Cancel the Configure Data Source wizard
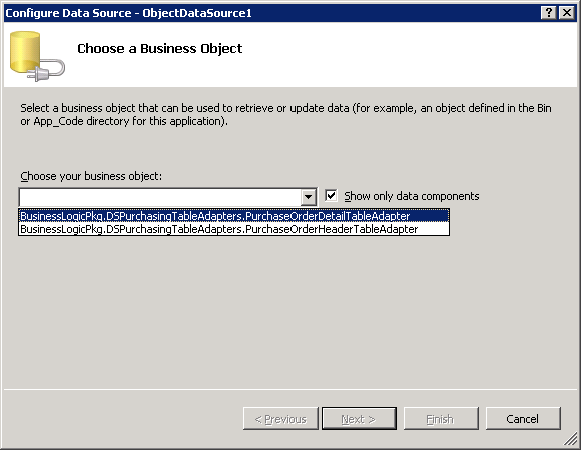581x450 pixels. [x=523, y=419]
